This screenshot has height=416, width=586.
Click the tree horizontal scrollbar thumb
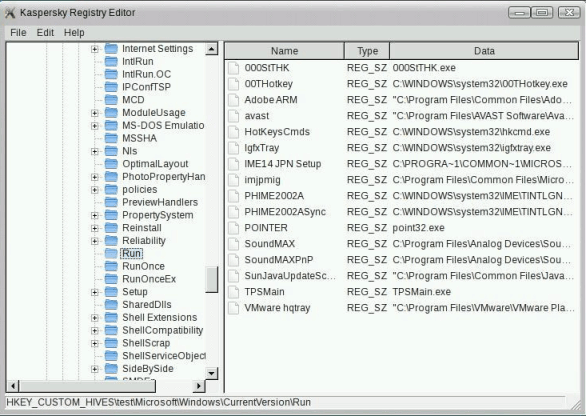[x=87, y=386]
